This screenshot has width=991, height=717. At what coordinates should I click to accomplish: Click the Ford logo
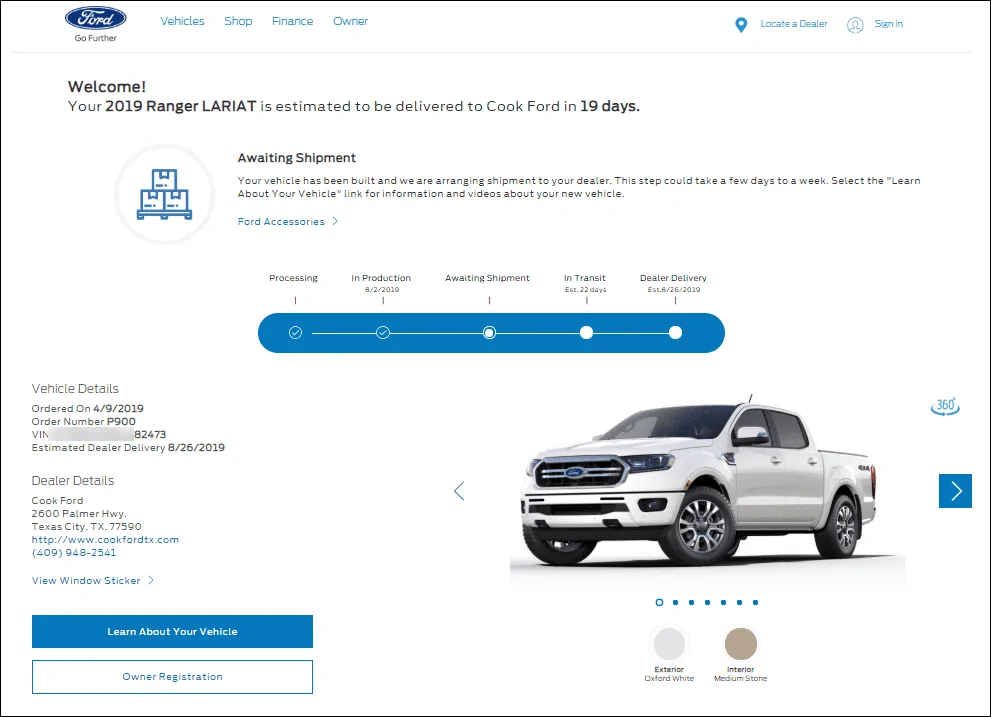click(95, 19)
